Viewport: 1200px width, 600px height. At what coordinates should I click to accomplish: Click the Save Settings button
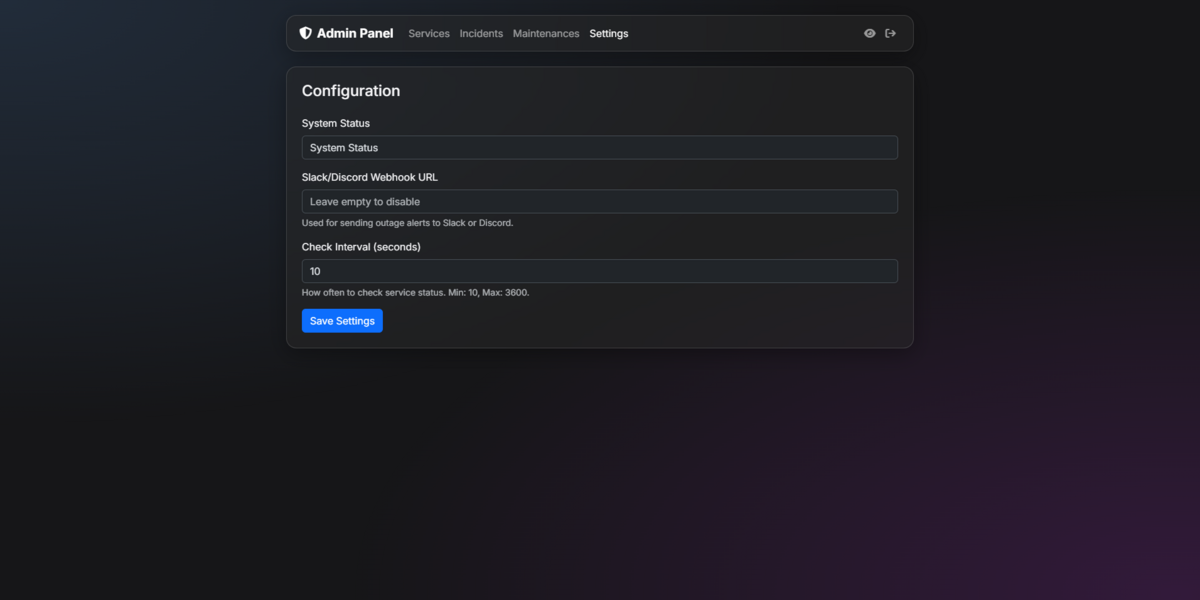342,321
